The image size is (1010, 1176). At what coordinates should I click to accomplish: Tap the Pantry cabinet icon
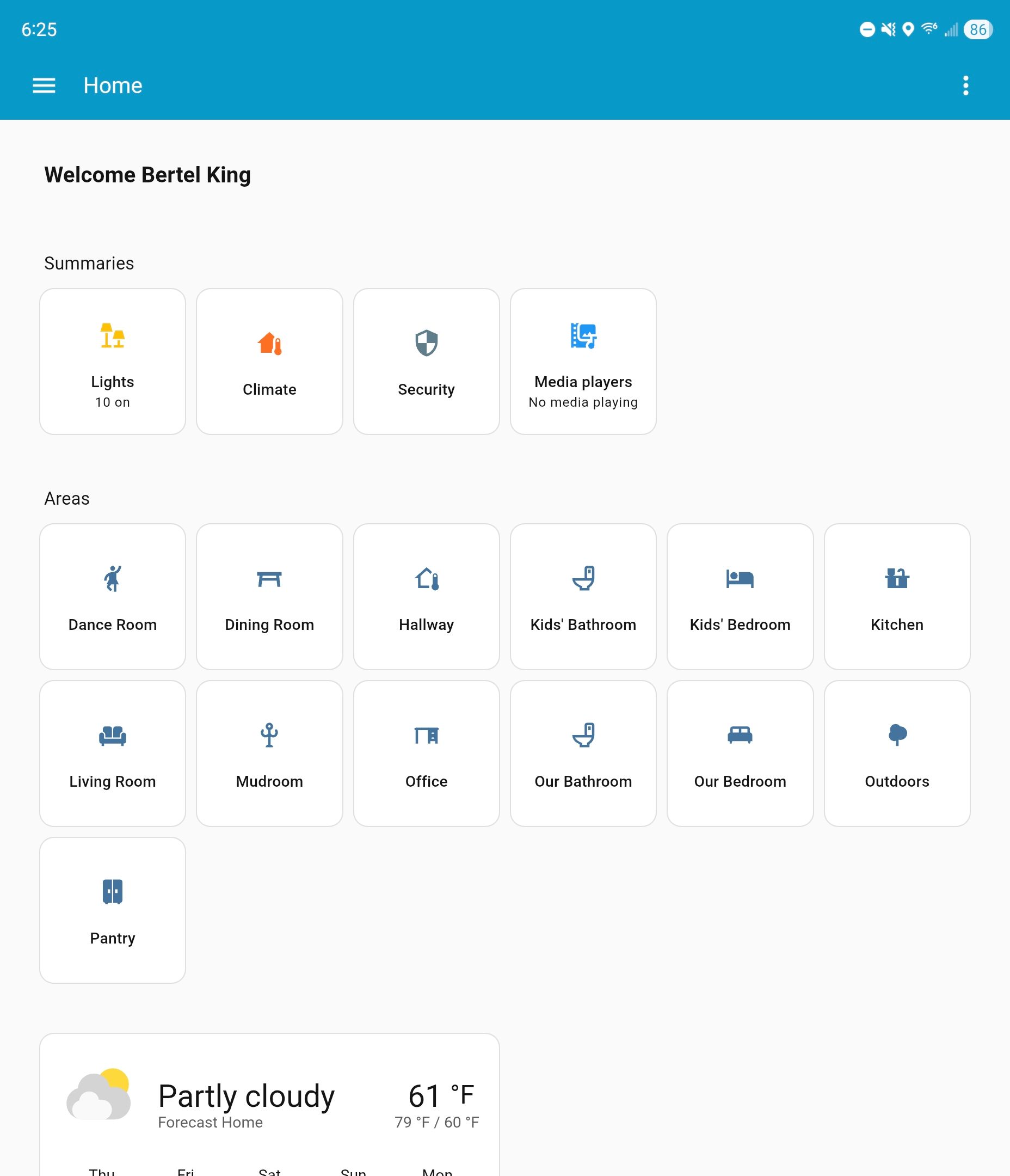(112, 892)
